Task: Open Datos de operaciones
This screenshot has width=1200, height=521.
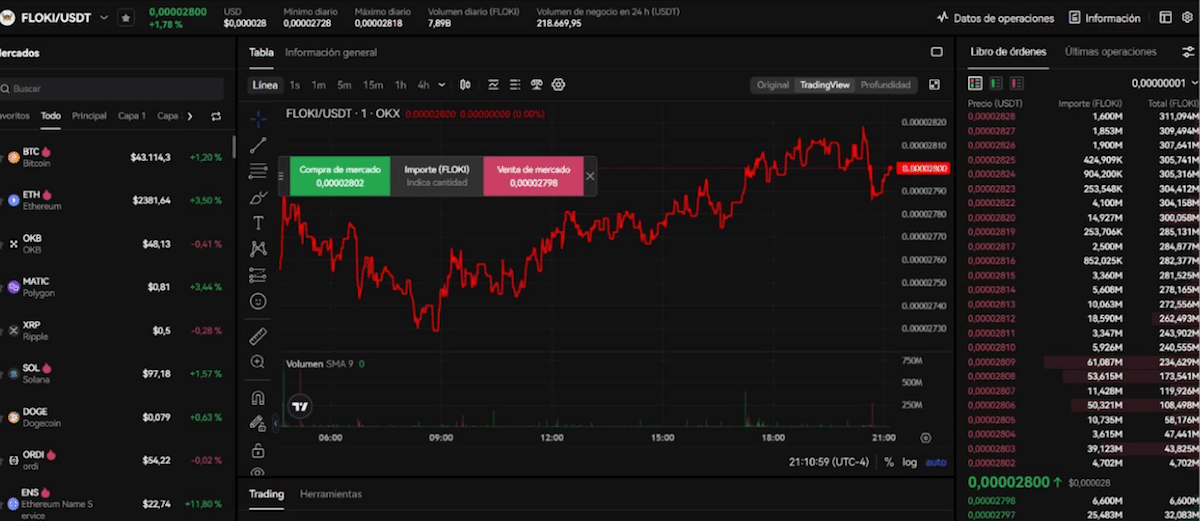Action: pos(996,18)
